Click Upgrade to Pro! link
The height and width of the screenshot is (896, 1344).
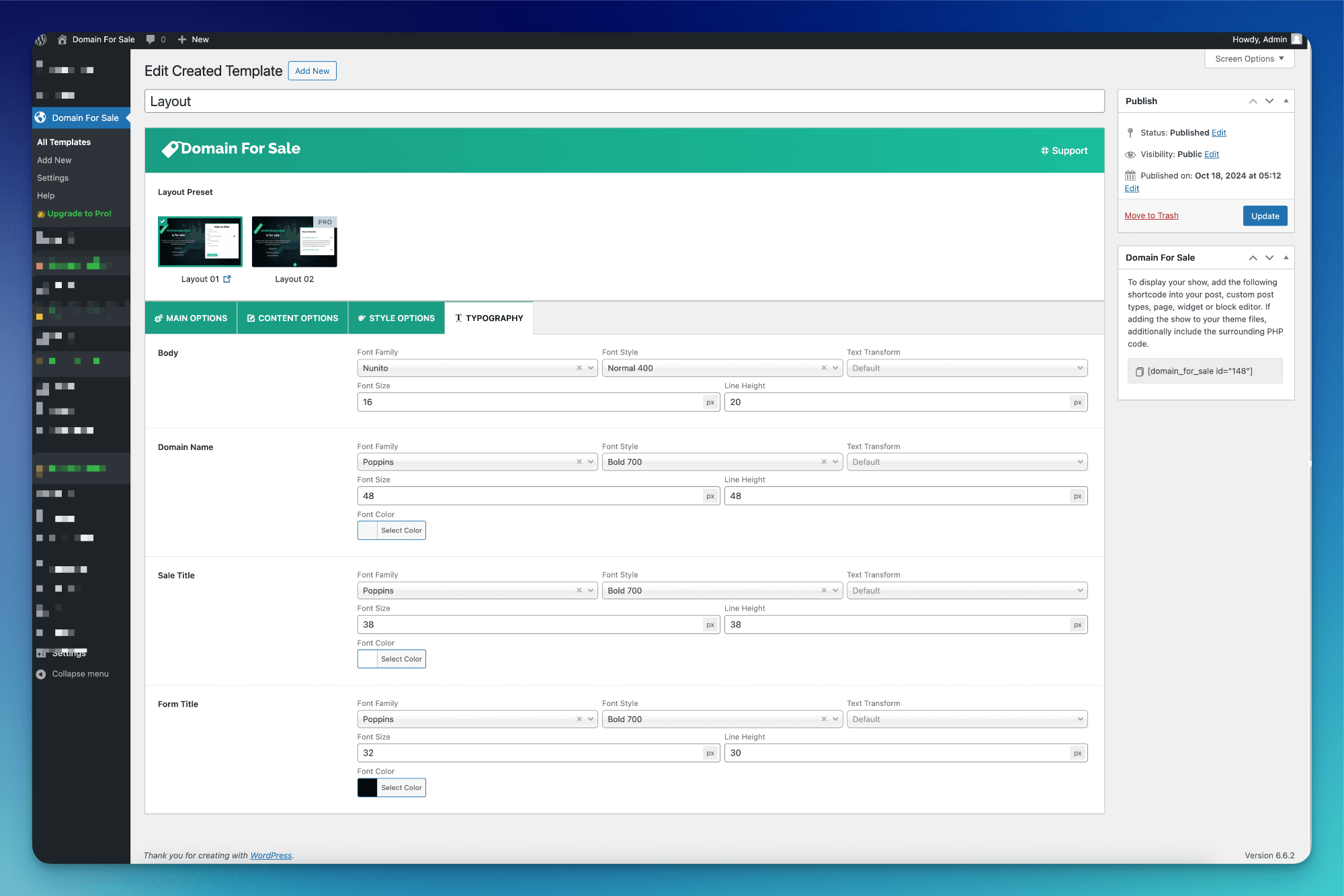(x=79, y=214)
